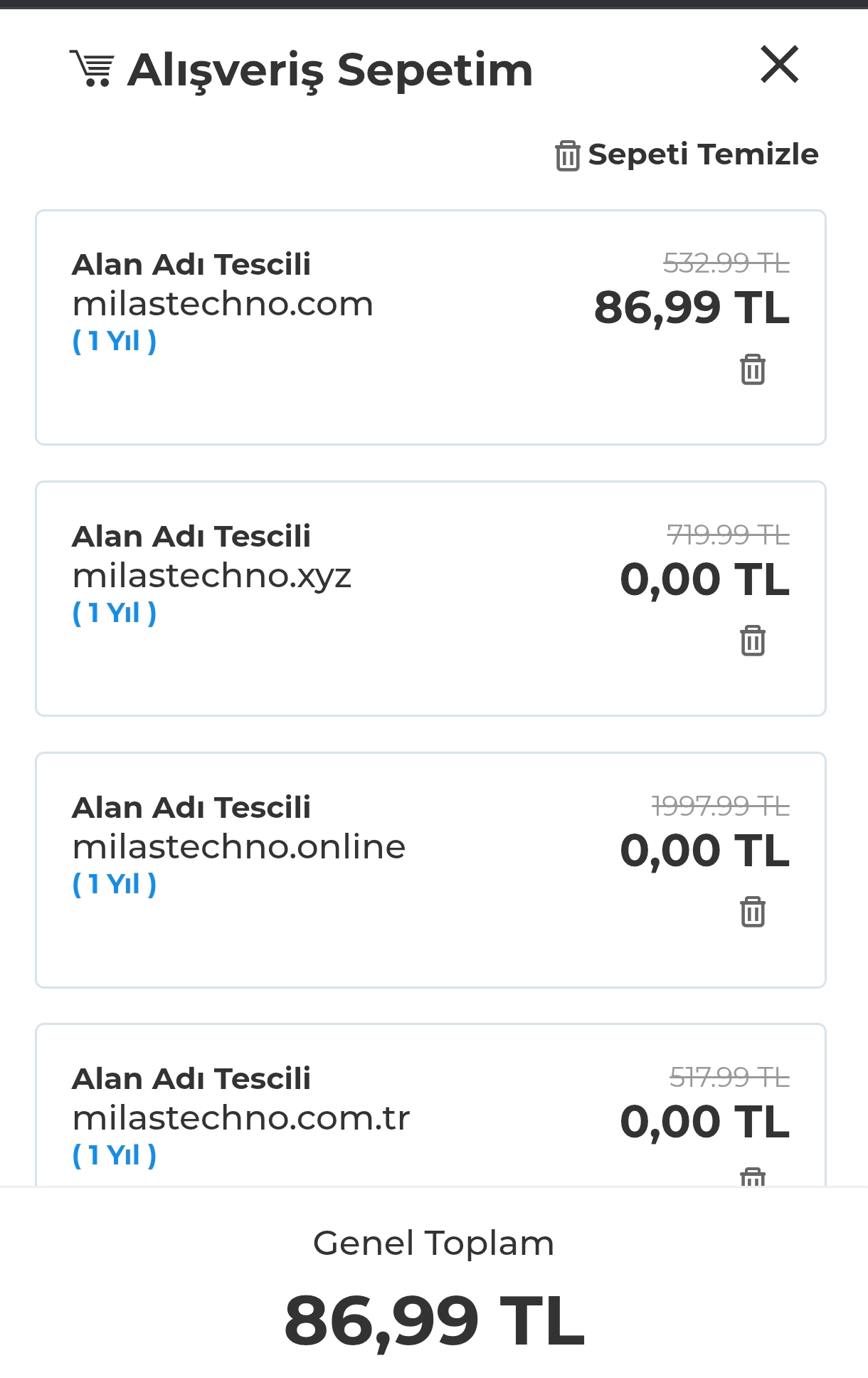Expand the 1 Yıl period for milastechno.online

114,883
